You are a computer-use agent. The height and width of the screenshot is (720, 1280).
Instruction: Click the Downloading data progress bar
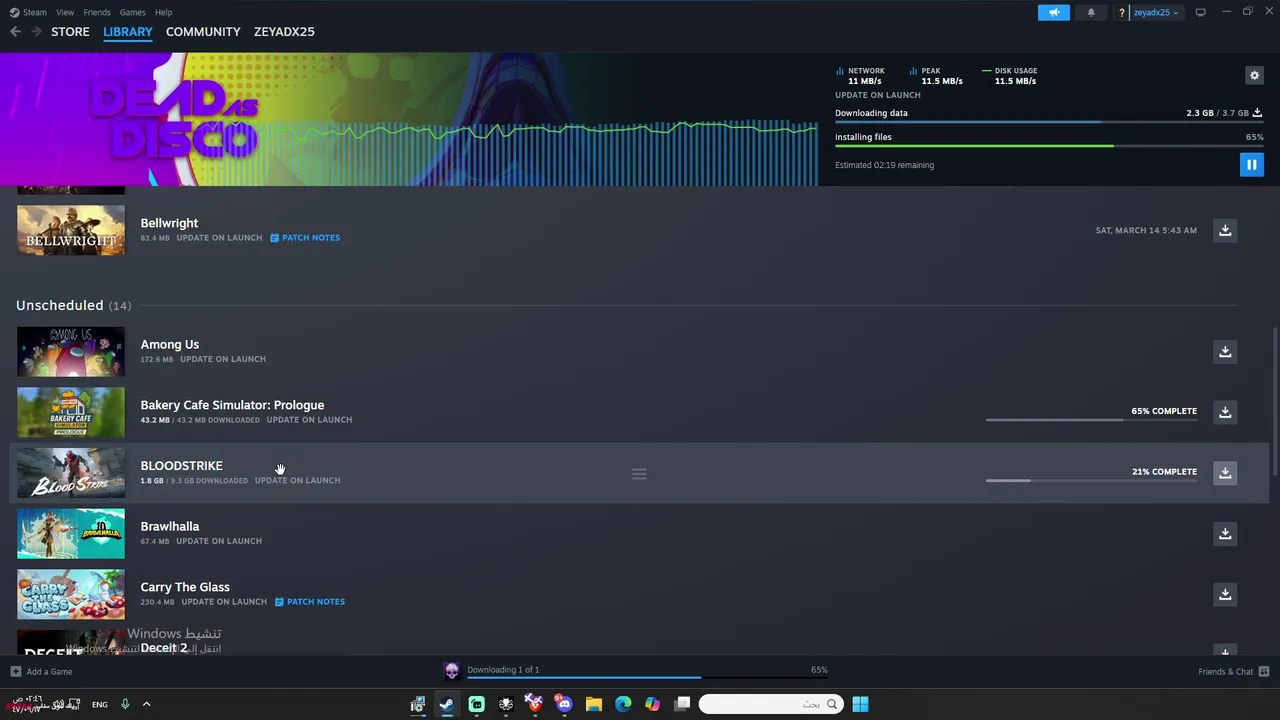point(1049,122)
